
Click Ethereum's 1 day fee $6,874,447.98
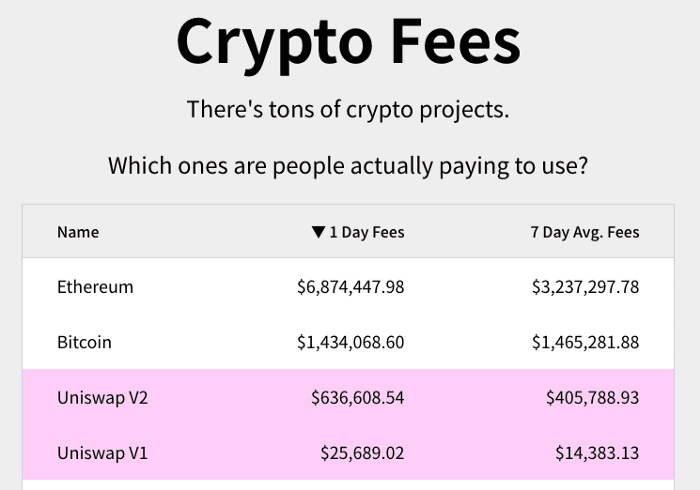(x=350, y=287)
